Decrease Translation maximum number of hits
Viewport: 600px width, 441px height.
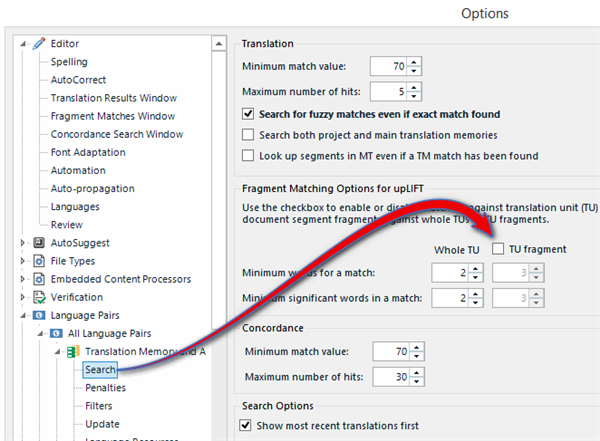(414, 96)
